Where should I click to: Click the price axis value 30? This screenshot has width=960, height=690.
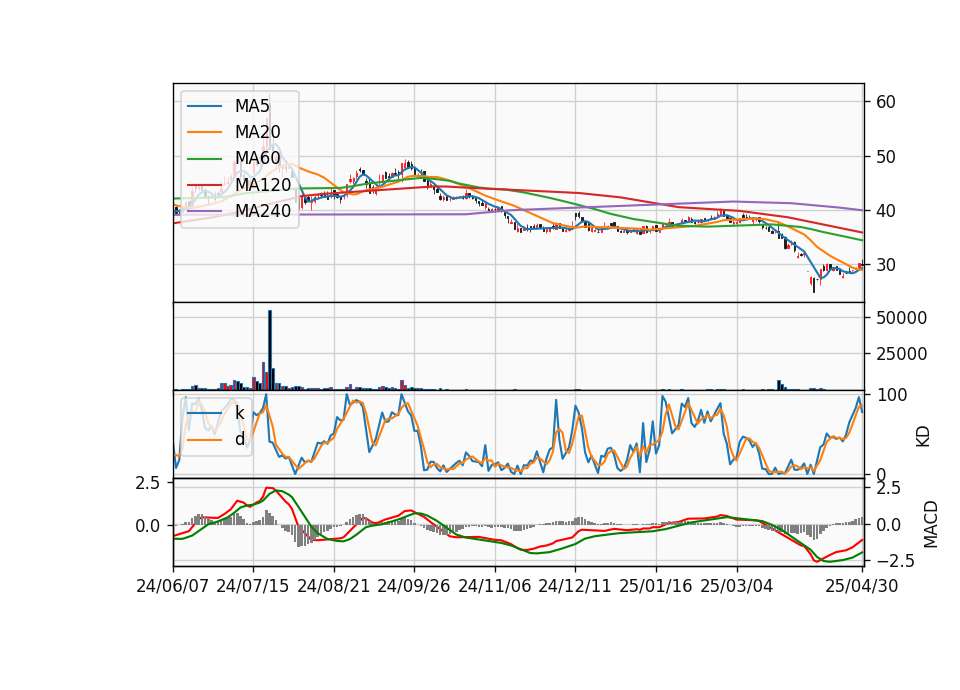coord(886,265)
